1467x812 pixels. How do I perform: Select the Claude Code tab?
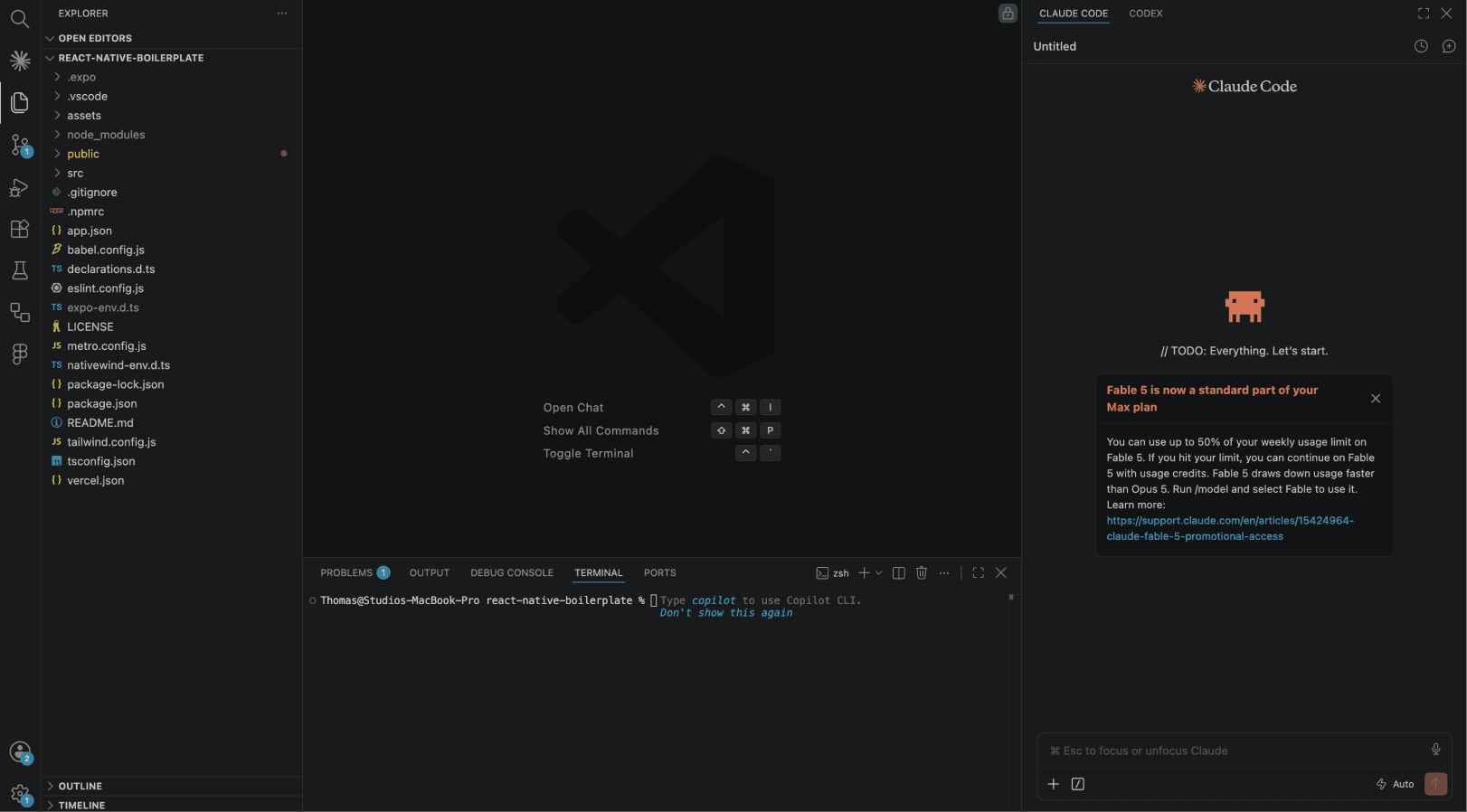tap(1074, 14)
